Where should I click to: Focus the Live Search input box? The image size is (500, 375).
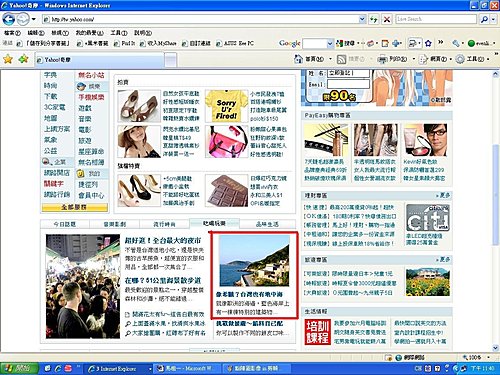coord(436,19)
